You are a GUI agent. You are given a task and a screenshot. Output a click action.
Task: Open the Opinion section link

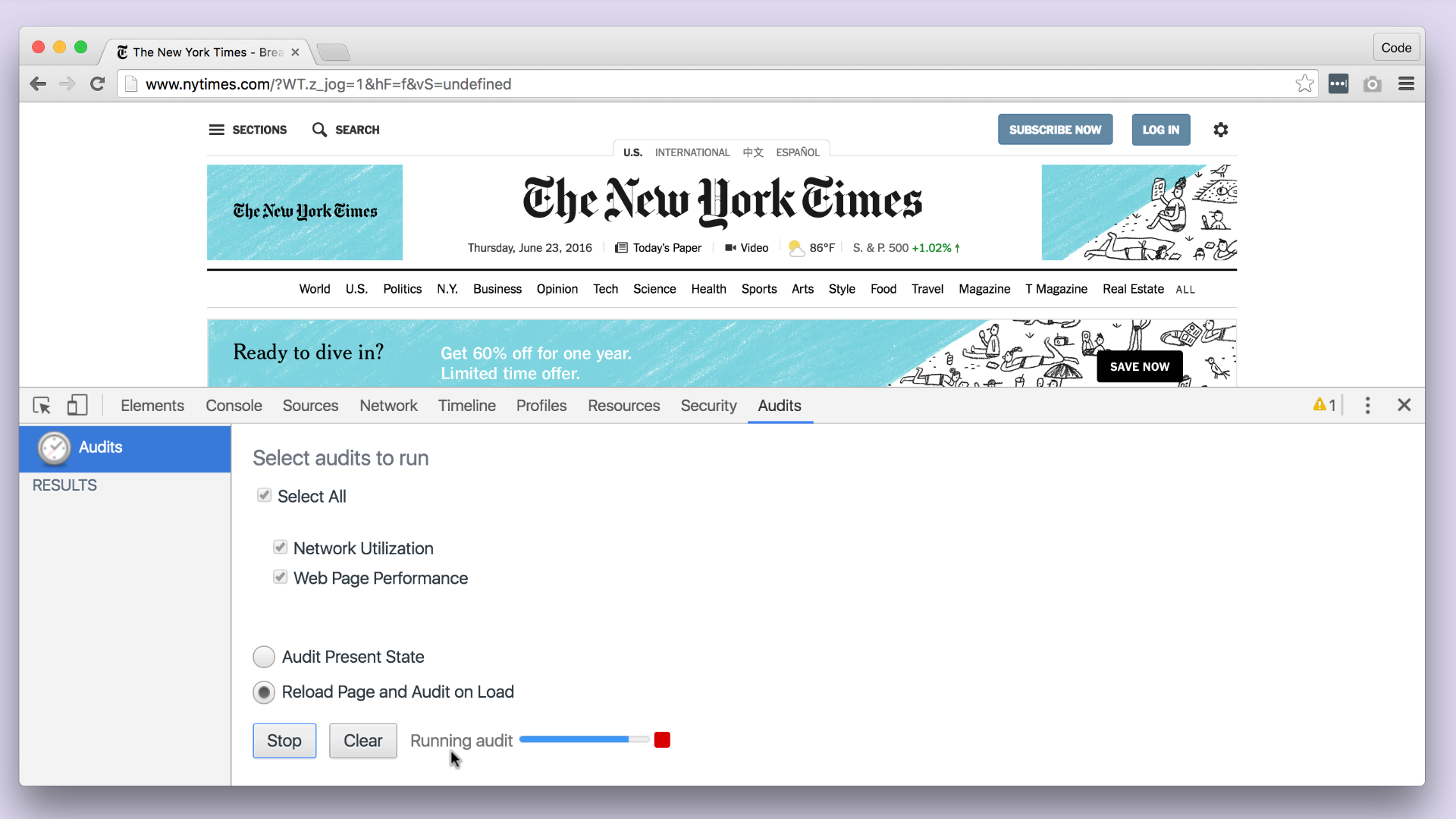(x=557, y=289)
